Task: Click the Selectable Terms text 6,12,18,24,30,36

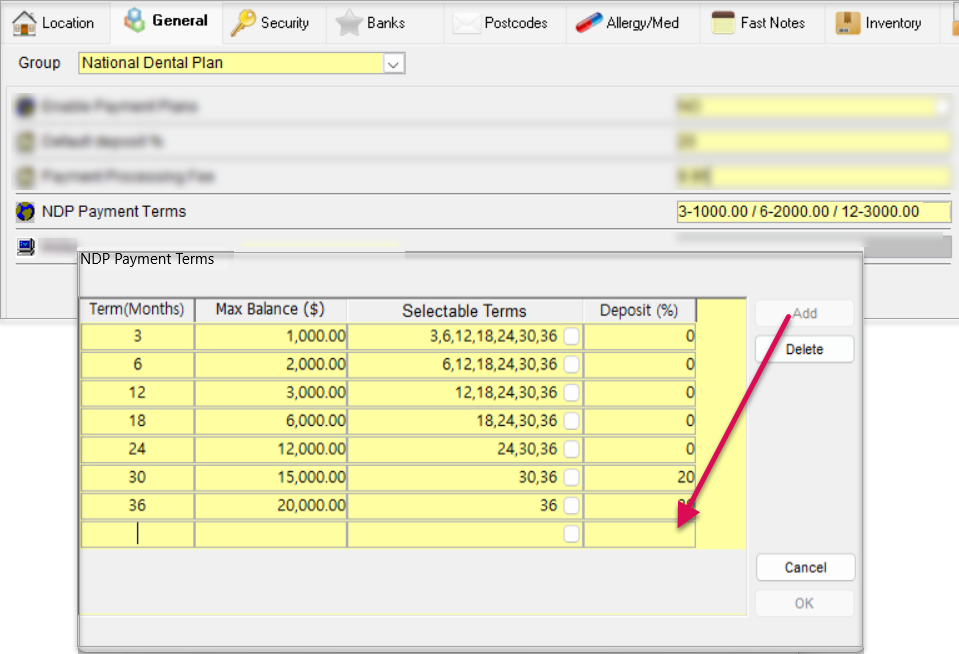Action: pyautogui.click(x=500, y=365)
